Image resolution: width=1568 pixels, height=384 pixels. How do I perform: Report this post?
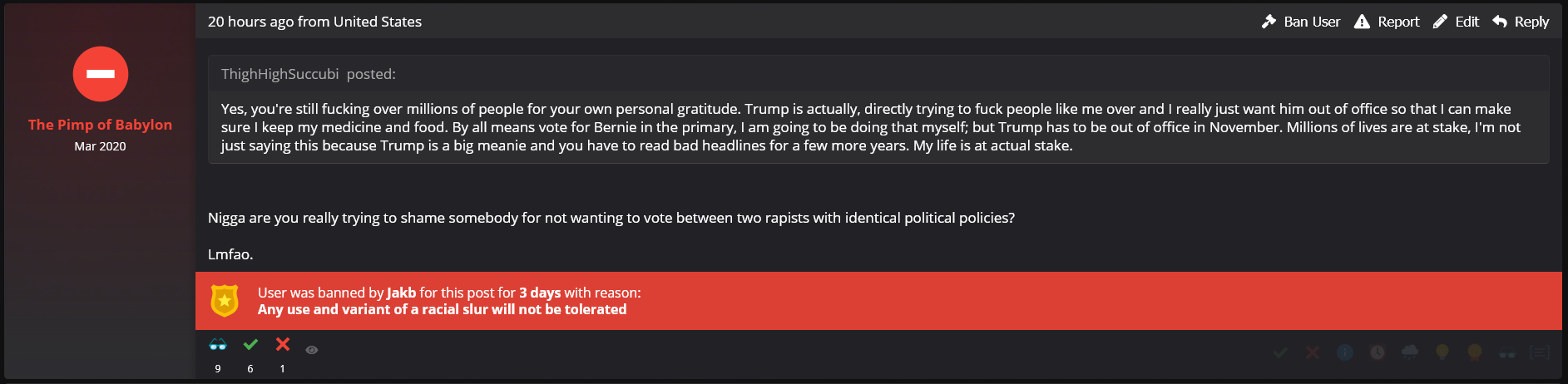[x=1387, y=22]
